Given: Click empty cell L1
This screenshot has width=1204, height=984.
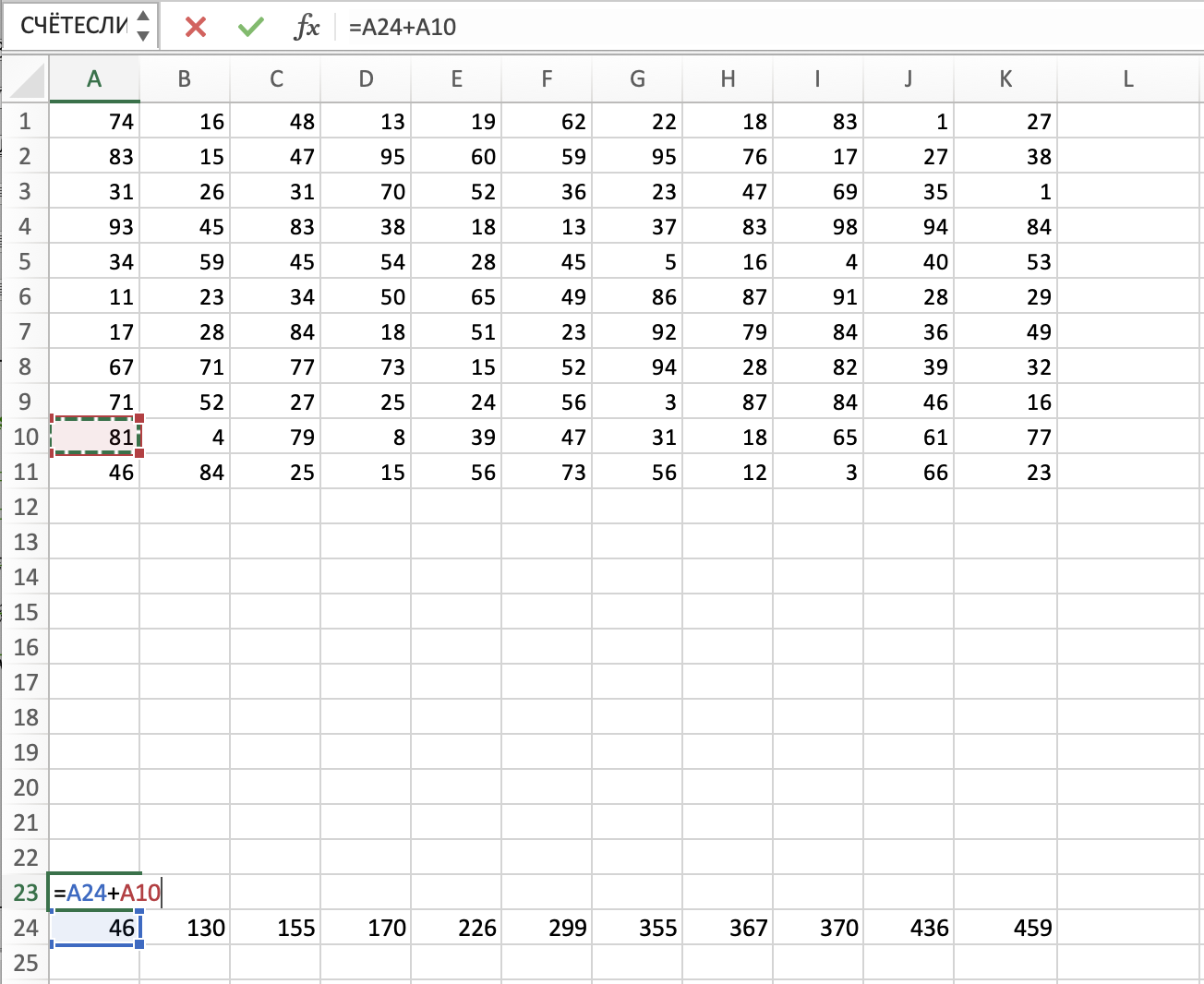Looking at the screenshot, I should coord(1128,122).
